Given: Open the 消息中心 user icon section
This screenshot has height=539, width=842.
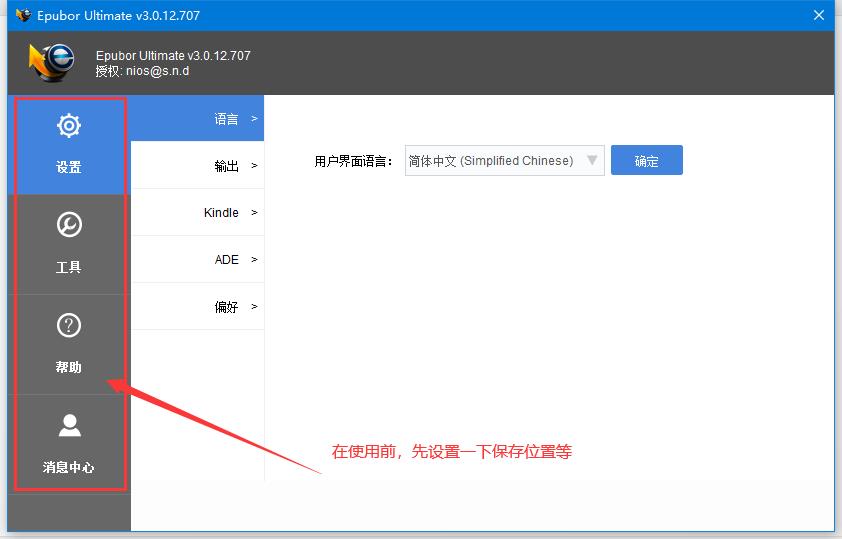Looking at the screenshot, I should point(69,445).
